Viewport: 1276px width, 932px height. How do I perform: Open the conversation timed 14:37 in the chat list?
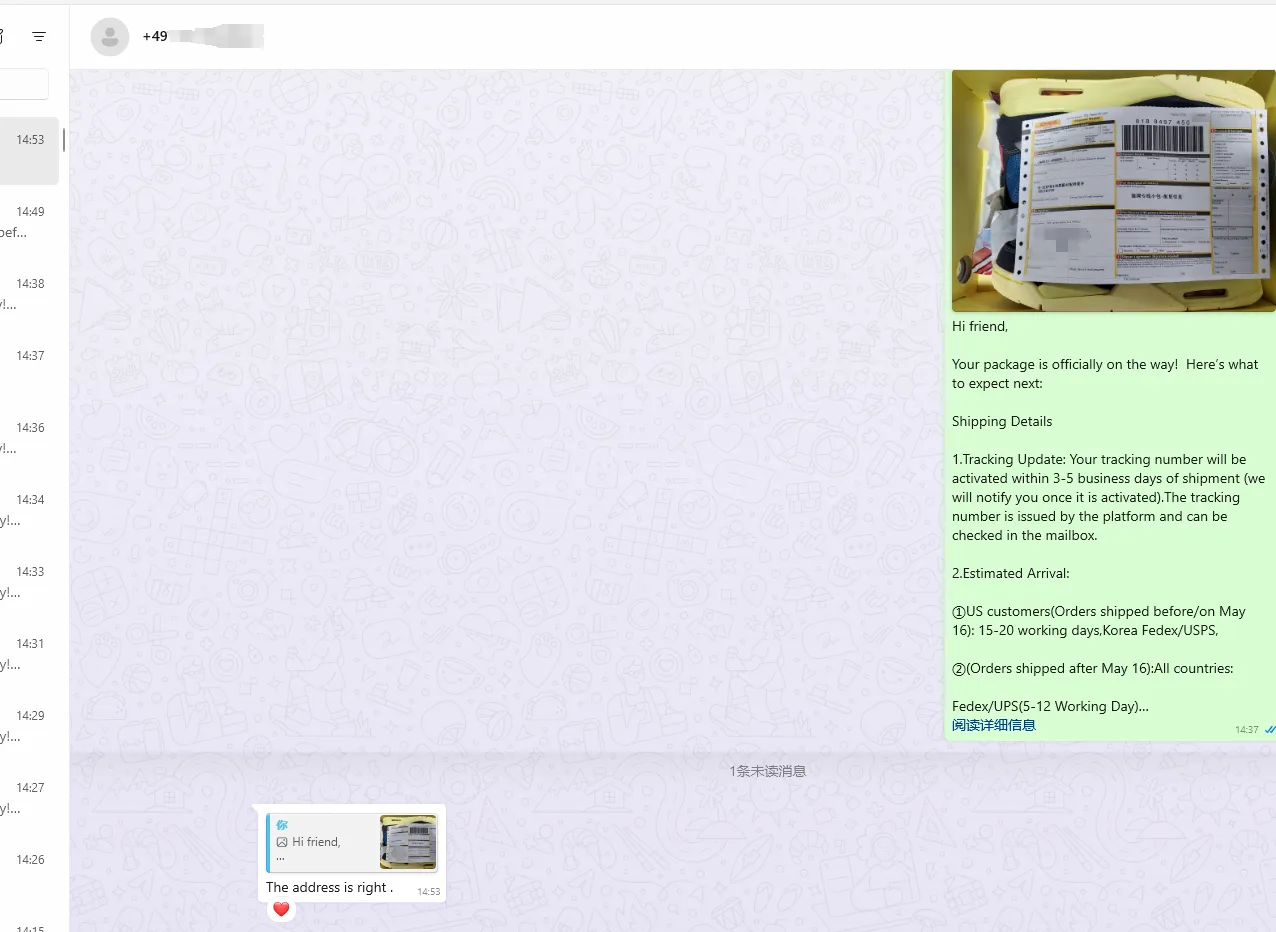tap(29, 366)
